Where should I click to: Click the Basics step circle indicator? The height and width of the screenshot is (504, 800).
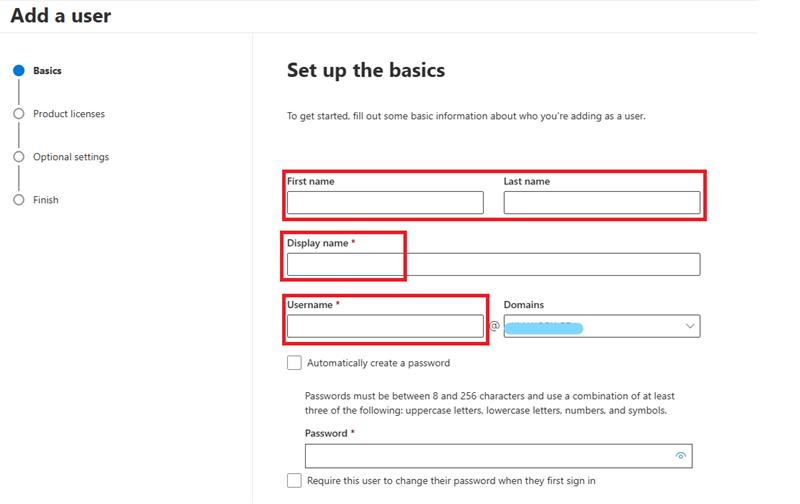[x=19, y=70]
